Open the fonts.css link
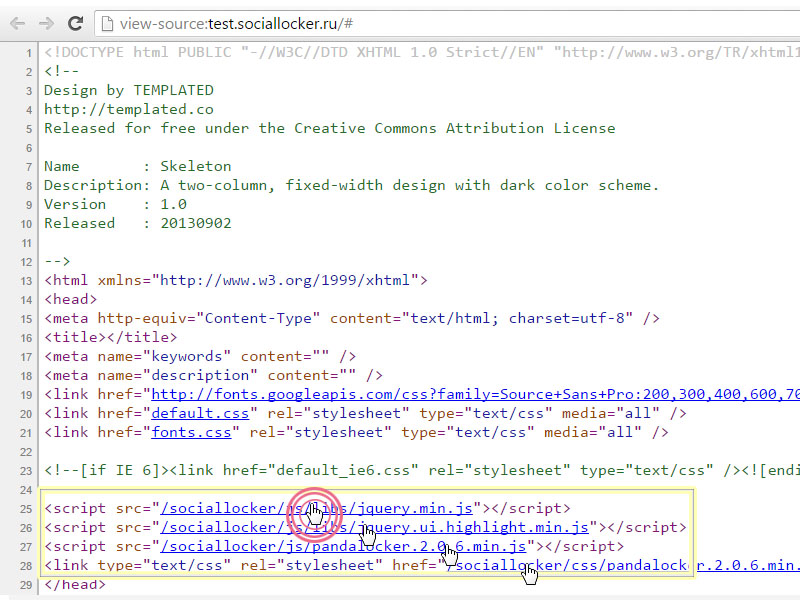Image resolution: width=800 pixels, height=600 pixels. [x=192, y=432]
